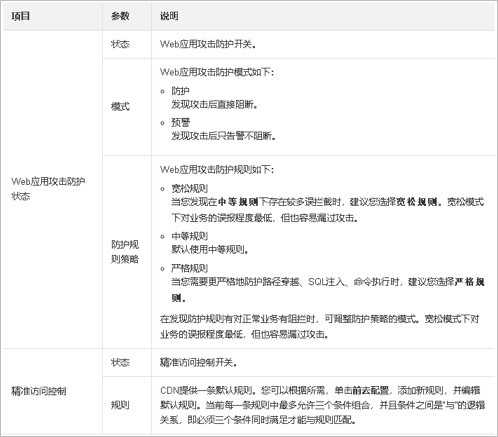This screenshot has height=437, width=498.
Task: Click 默认使用中等规则 description line
Action: [210, 249]
